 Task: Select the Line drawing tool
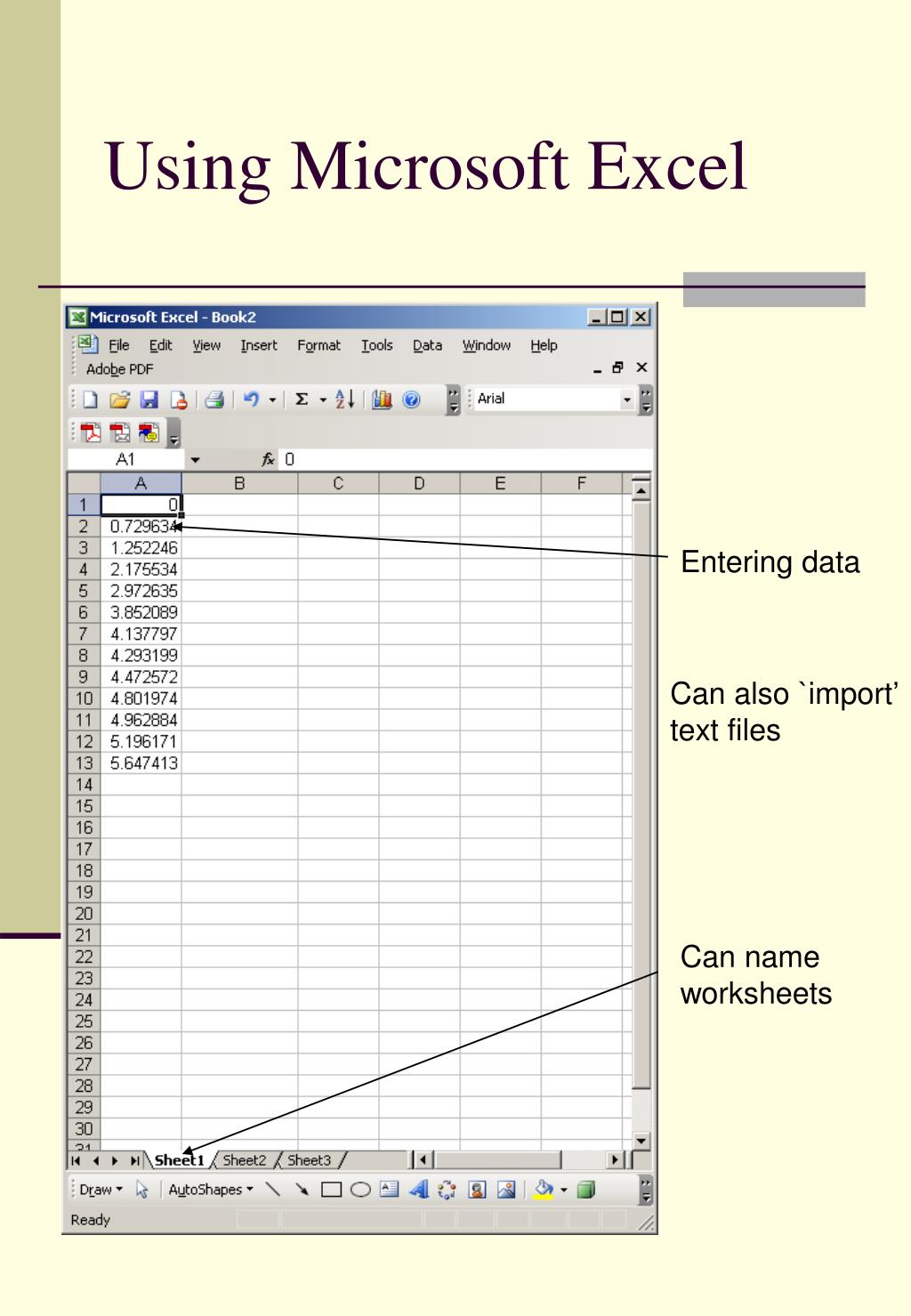tap(273, 1190)
